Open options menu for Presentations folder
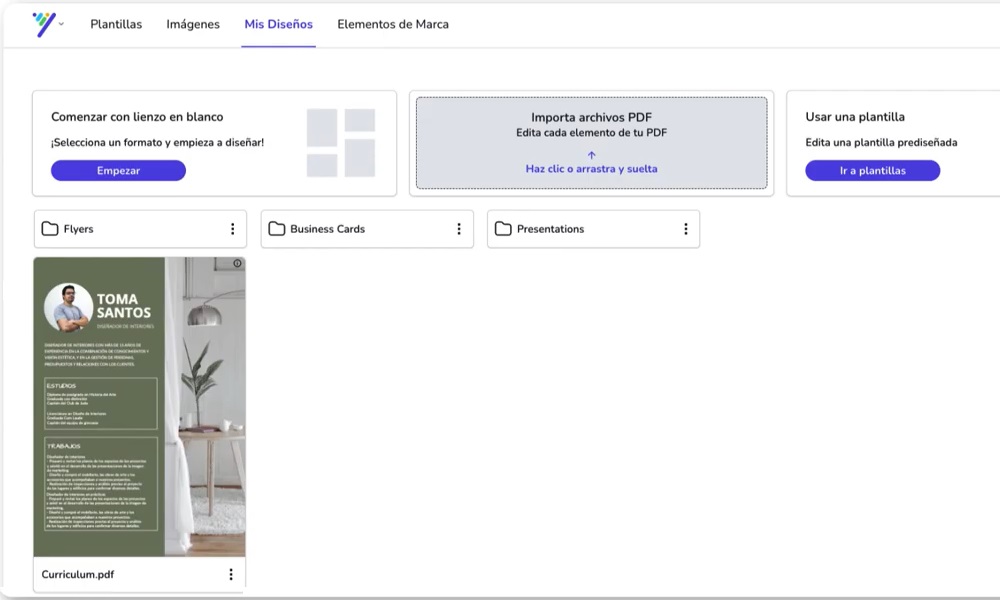The image size is (1000, 600). click(x=685, y=229)
